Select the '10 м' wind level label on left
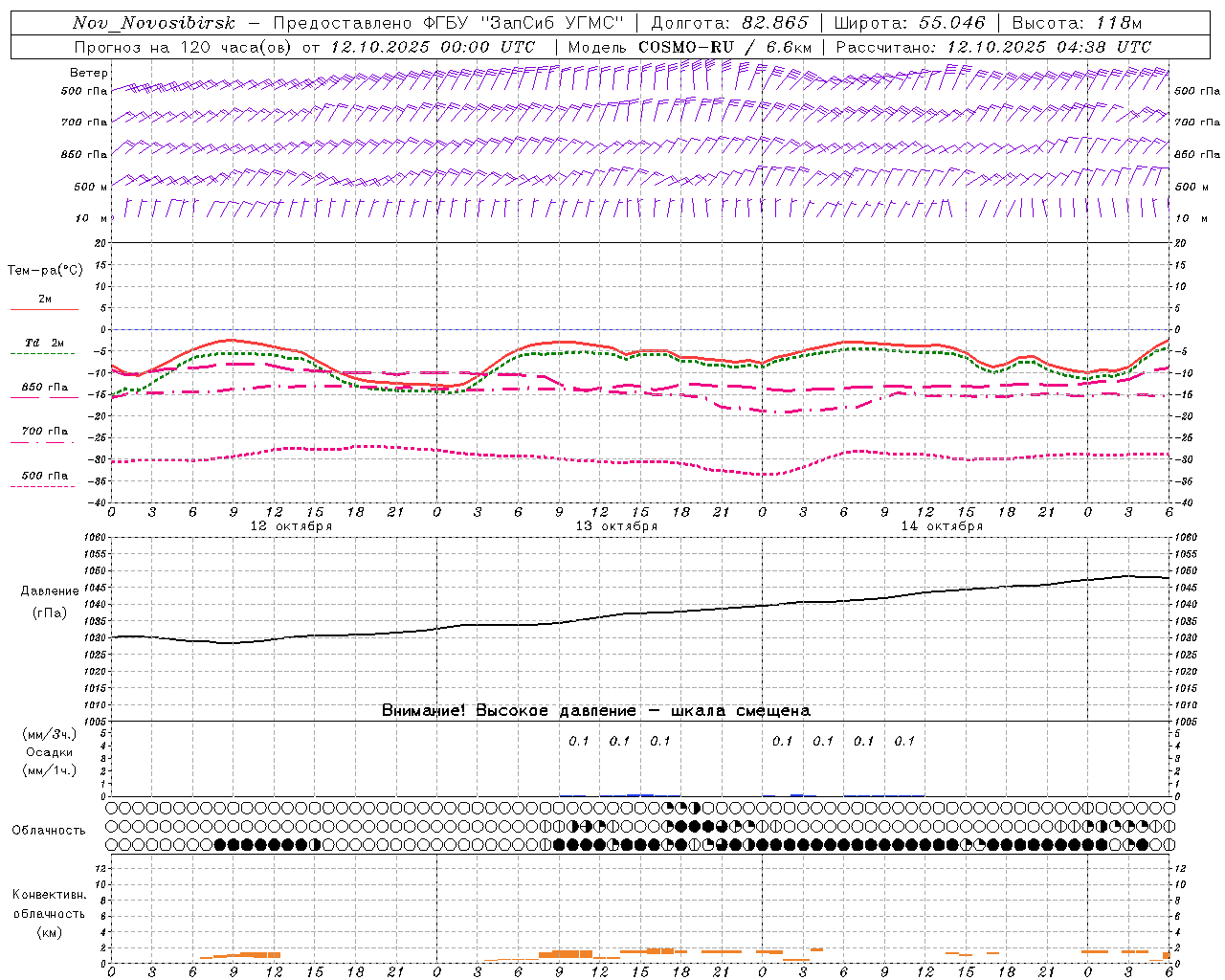The height and width of the screenshot is (980, 1225). 90,218
